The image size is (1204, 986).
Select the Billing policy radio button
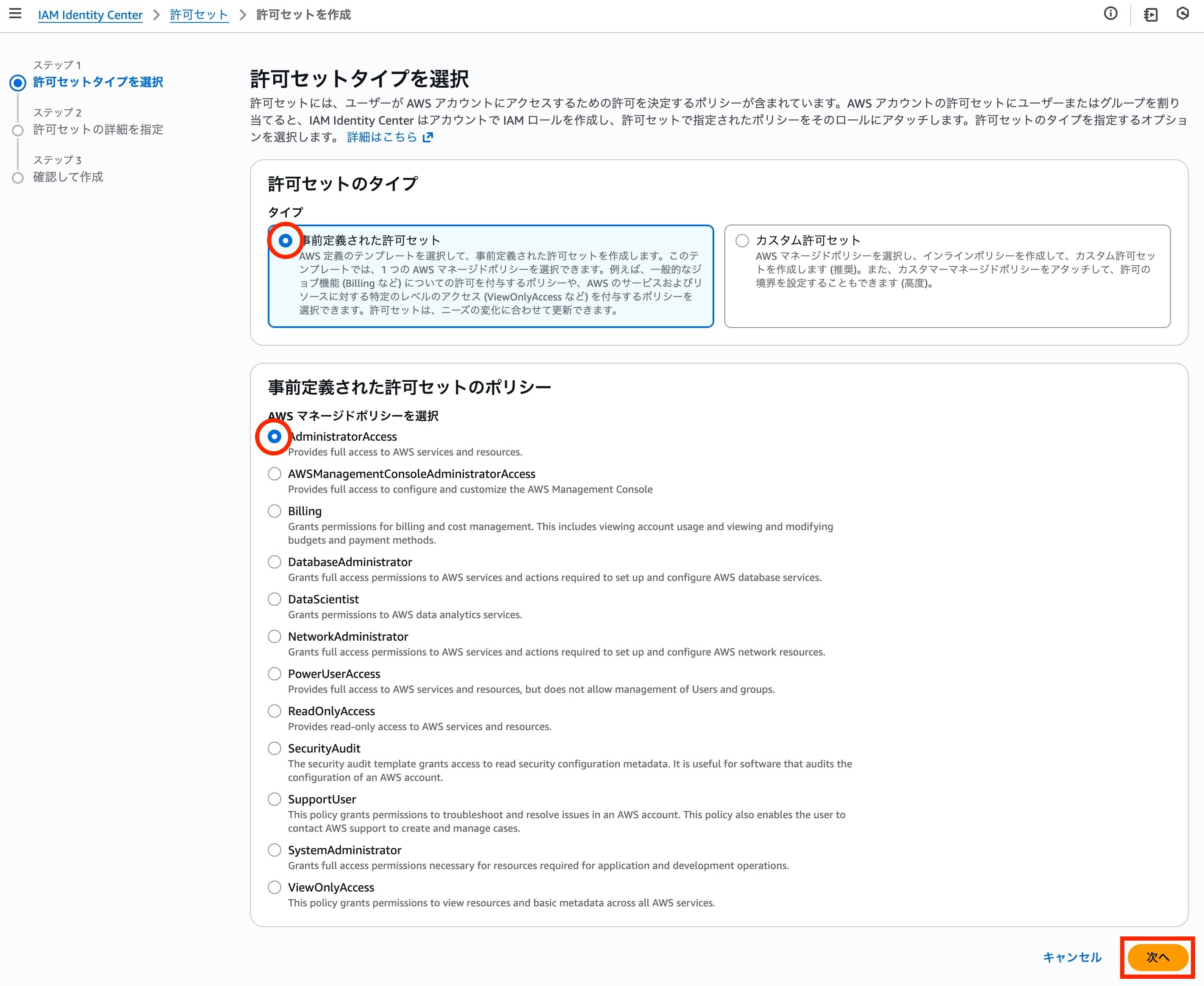point(274,511)
